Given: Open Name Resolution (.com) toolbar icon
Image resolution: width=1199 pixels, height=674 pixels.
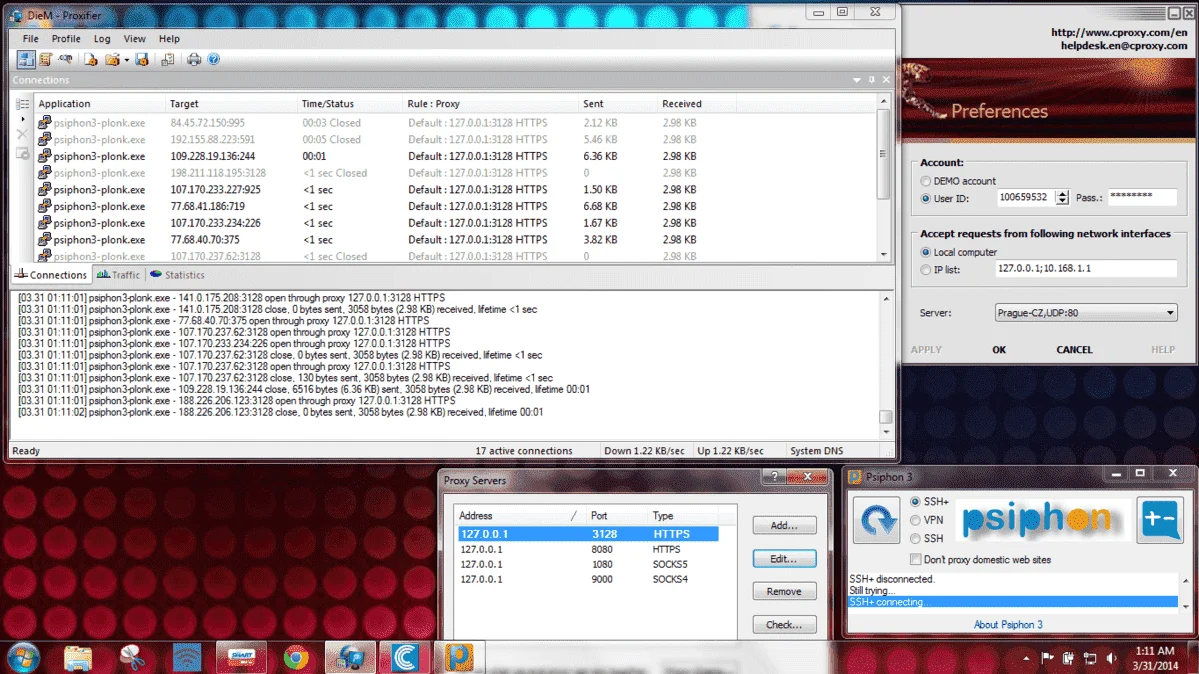Looking at the screenshot, I should (x=66, y=59).
